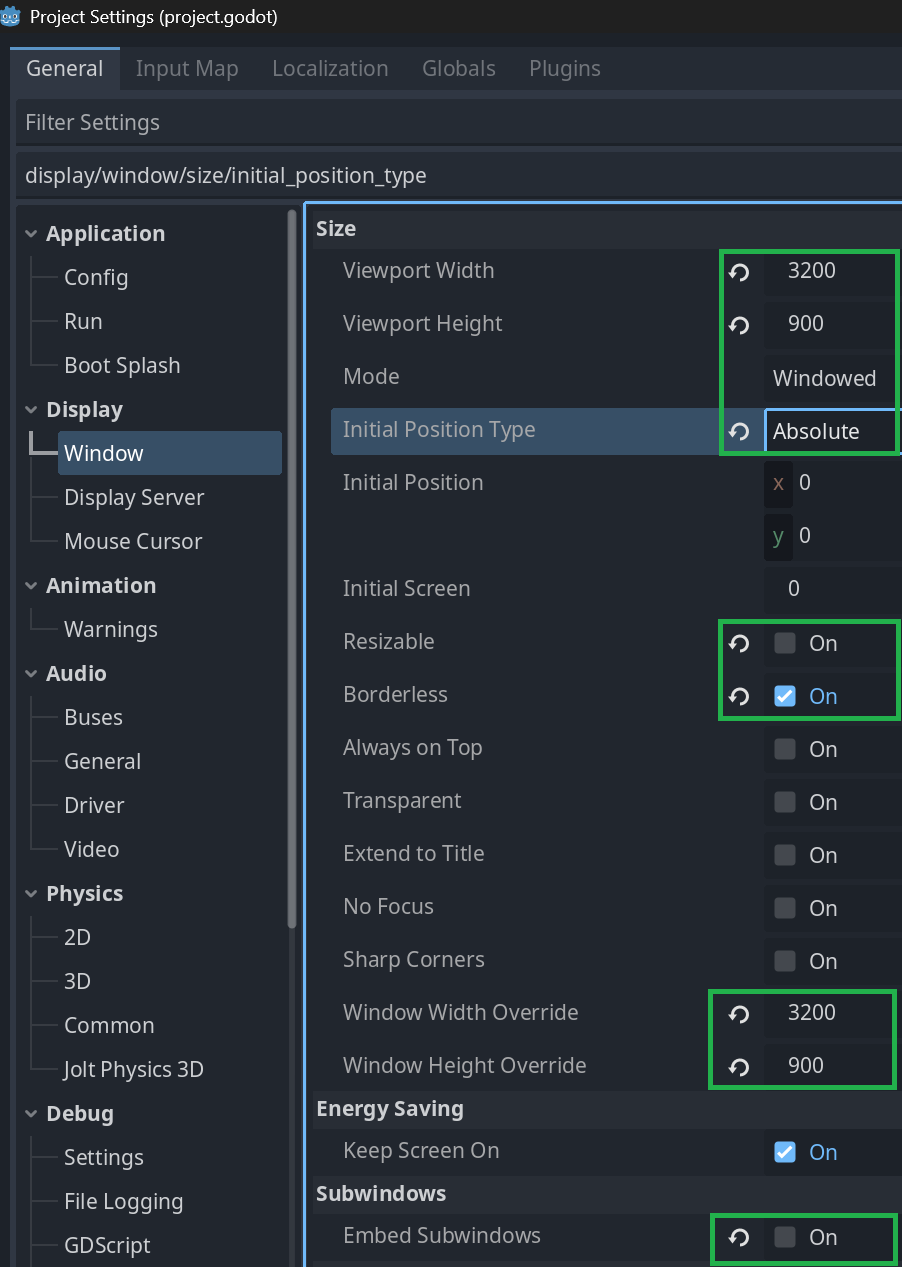
Task: Revert Initial Position Type setting
Action: click(x=739, y=431)
